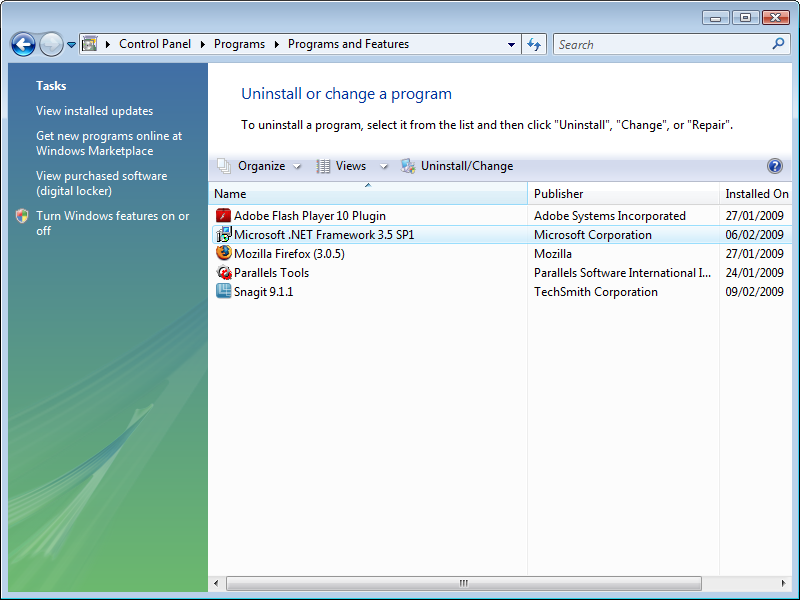Open address bar history dropdown
Viewport: 800px width, 600px height.
pyautogui.click(x=511, y=44)
